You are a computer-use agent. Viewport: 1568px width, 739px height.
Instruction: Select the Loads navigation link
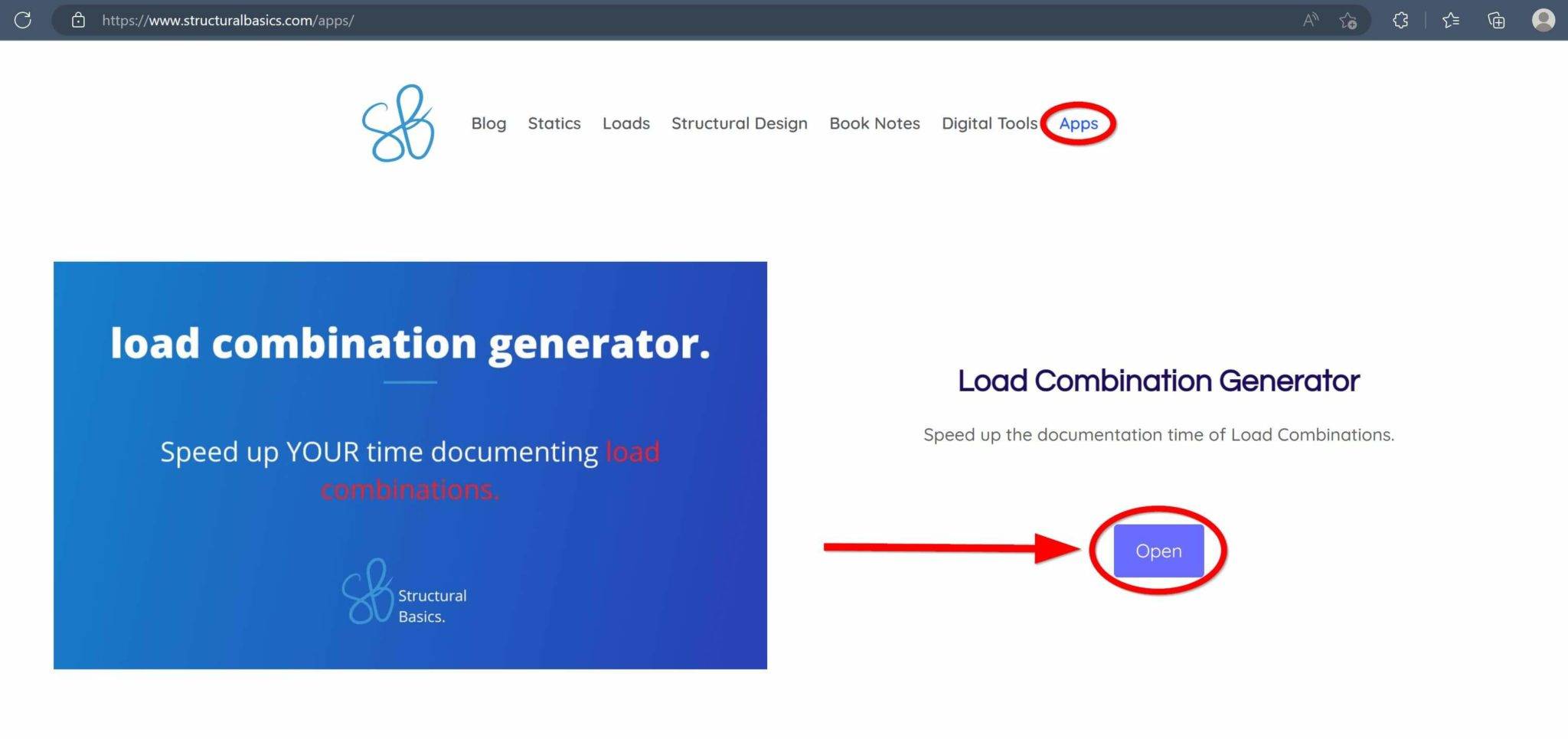click(x=626, y=123)
